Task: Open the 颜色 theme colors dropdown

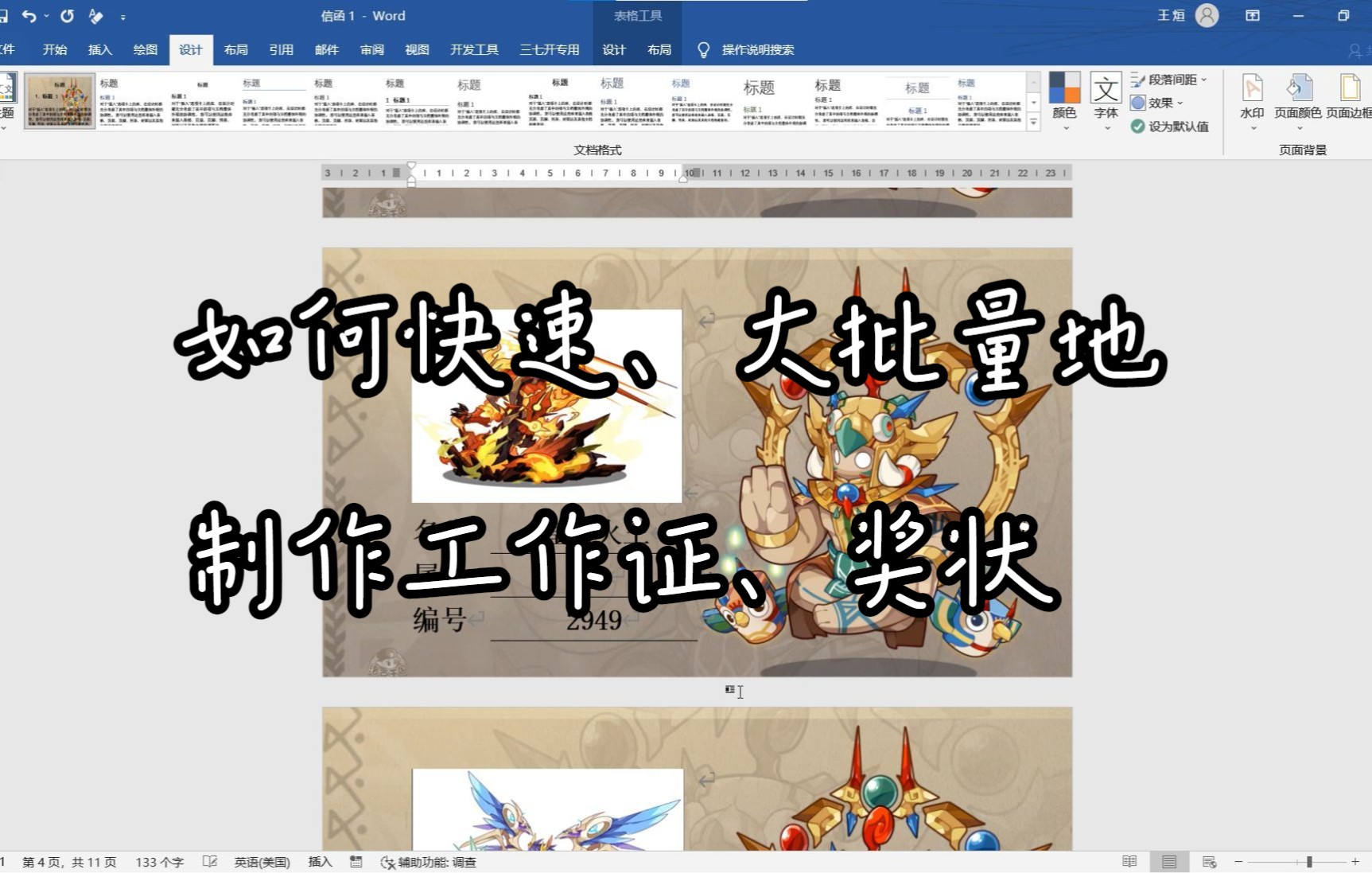Action: tap(1065, 101)
